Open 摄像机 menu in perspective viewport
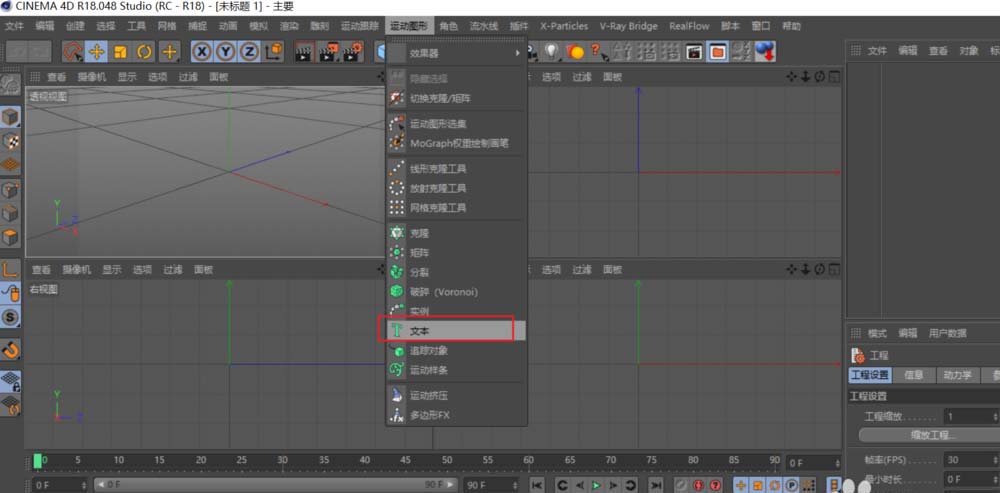This screenshot has height=493, width=1000. click(92, 77)
